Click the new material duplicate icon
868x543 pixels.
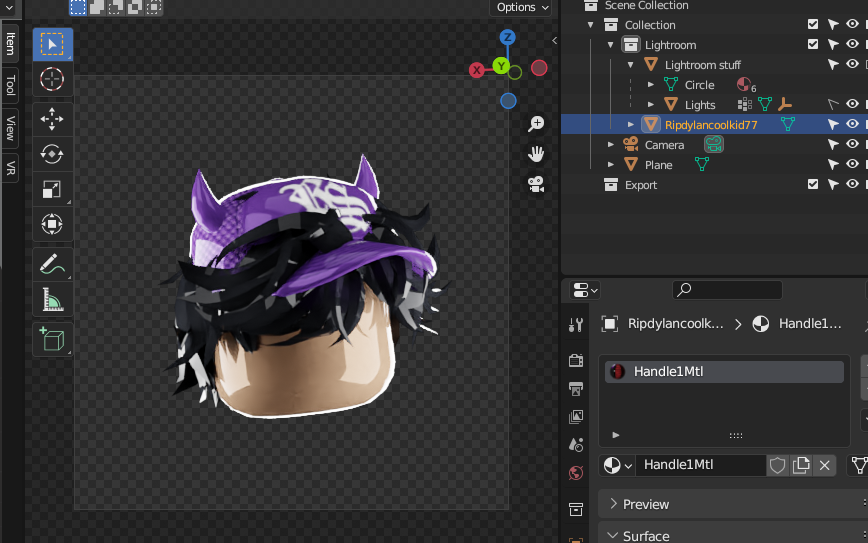coord(801,465)
